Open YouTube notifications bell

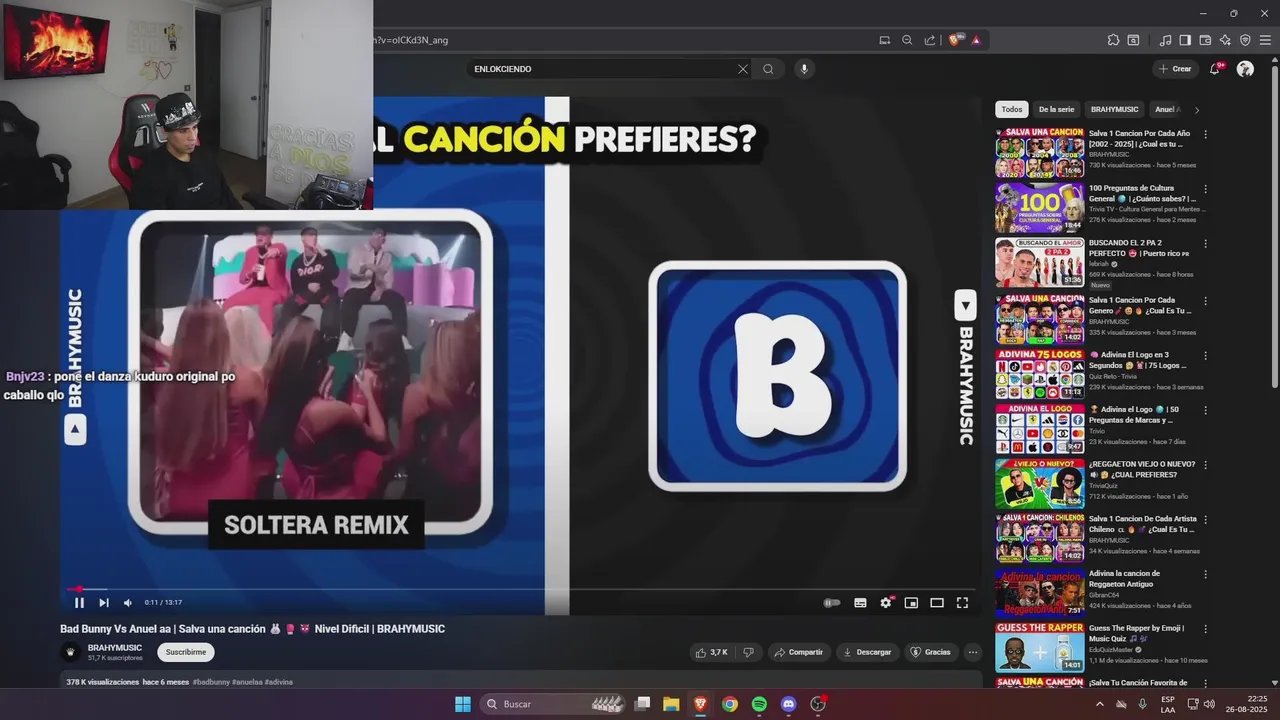point(1215,68)
